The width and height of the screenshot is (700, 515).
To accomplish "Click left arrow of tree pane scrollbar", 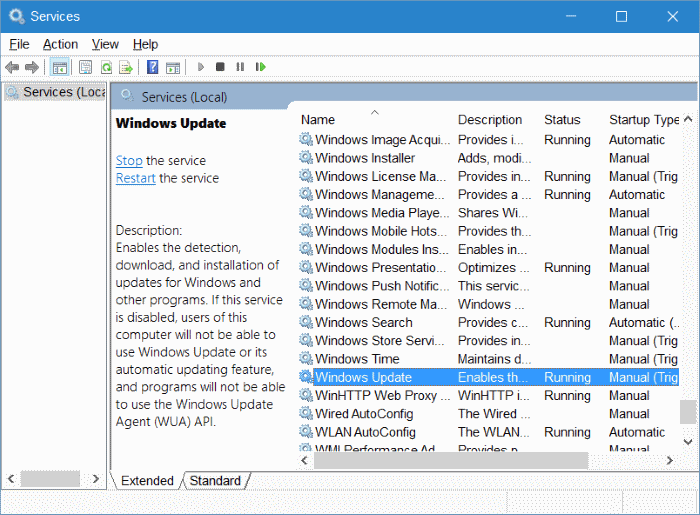I will (x=11, y=479).
